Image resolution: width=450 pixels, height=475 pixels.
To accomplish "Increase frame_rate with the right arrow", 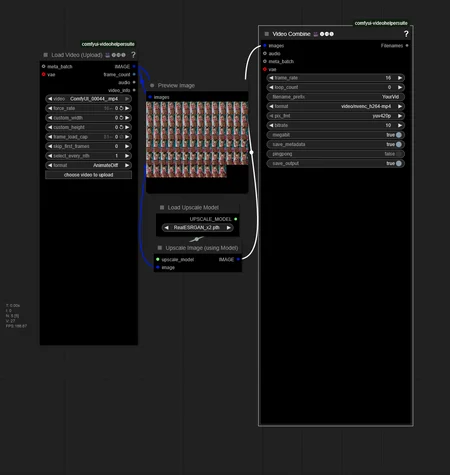I will point(400,78).
